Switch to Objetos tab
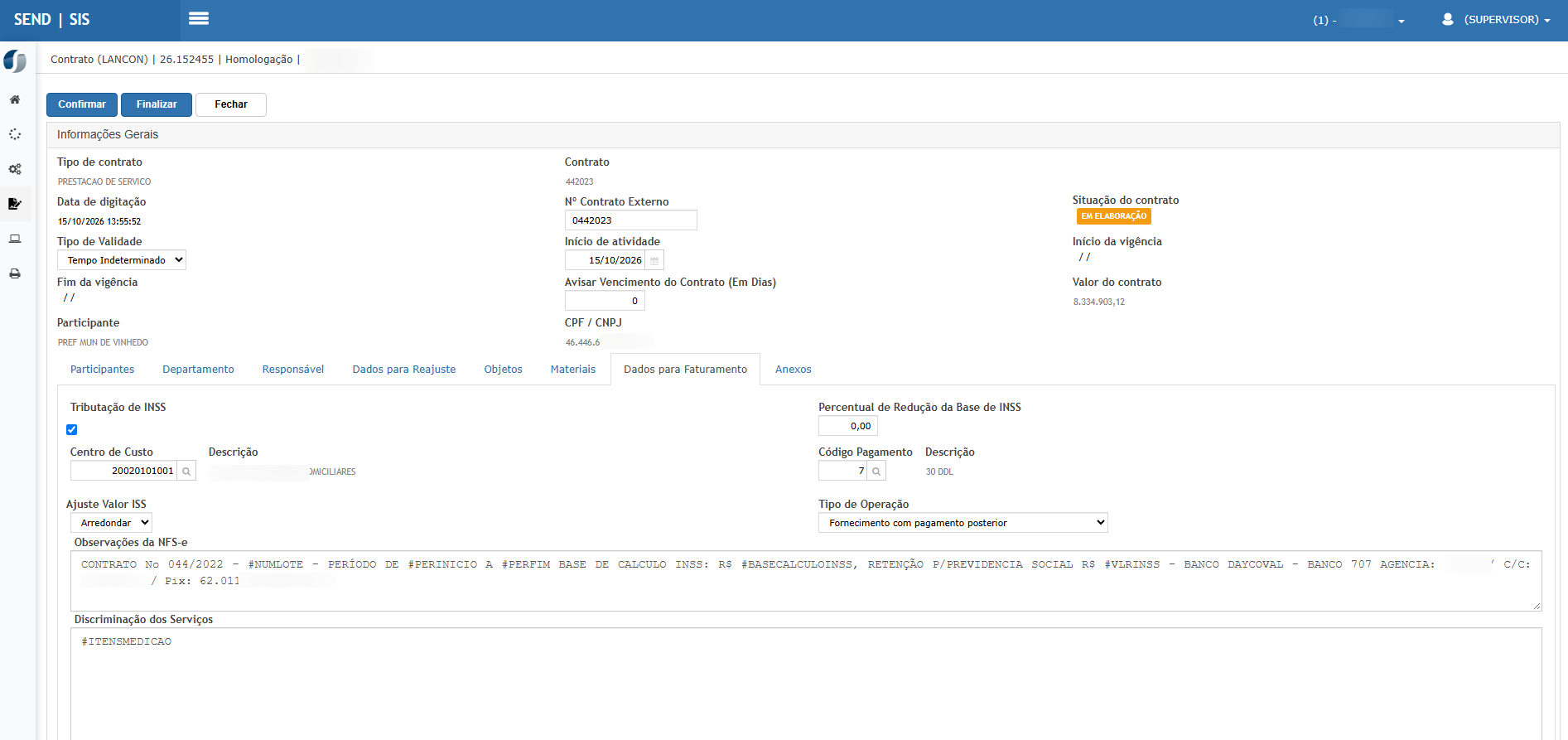 (504, 370)
